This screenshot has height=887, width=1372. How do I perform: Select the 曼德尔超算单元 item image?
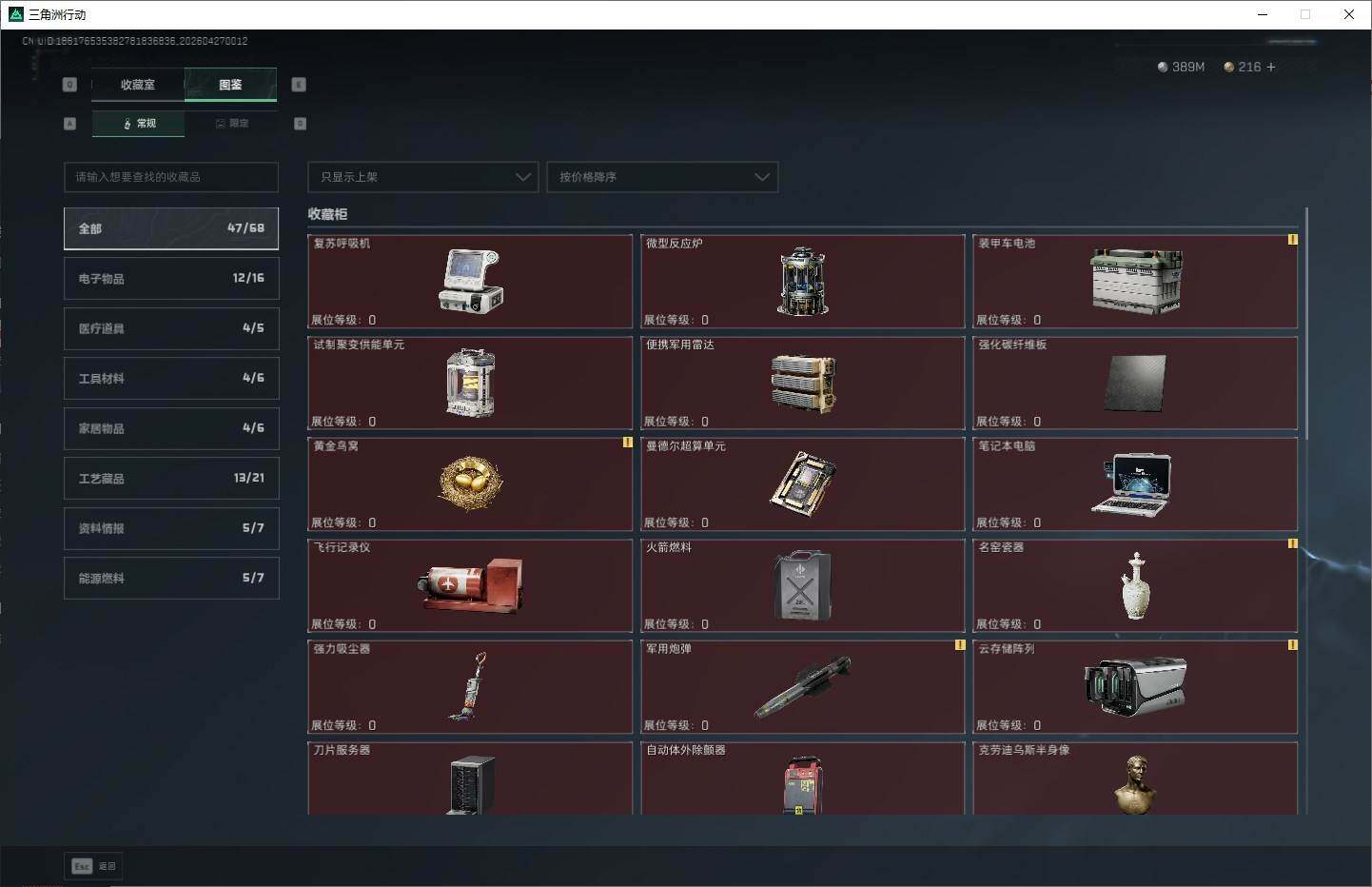803,483
